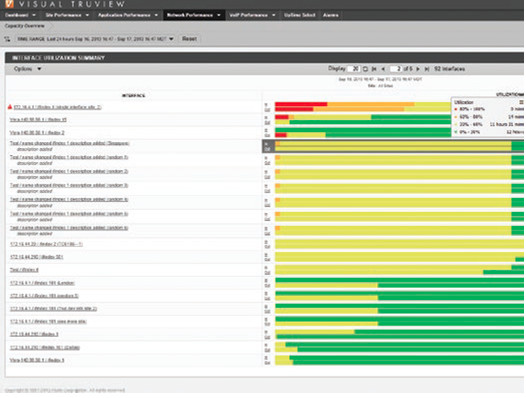
Task: Click the Utilization legend popup handle icon
Action: [x=521, y=102]
